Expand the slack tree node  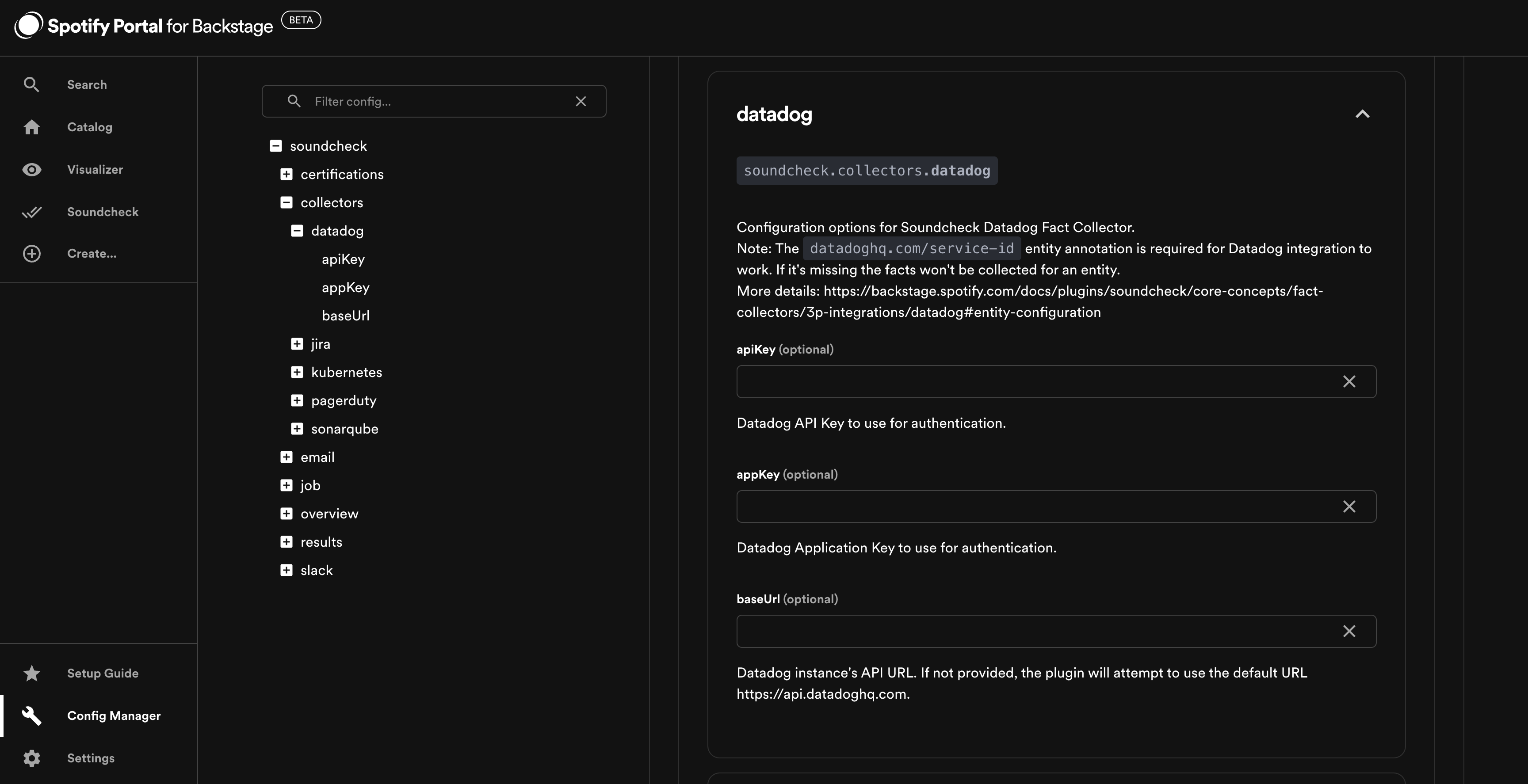click(x=286, y=571)
